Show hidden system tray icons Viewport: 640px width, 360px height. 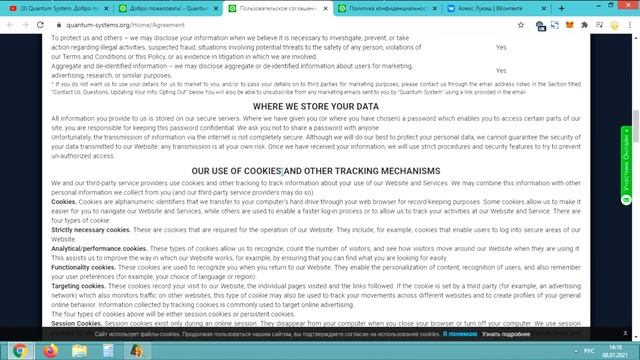(576, 351)
